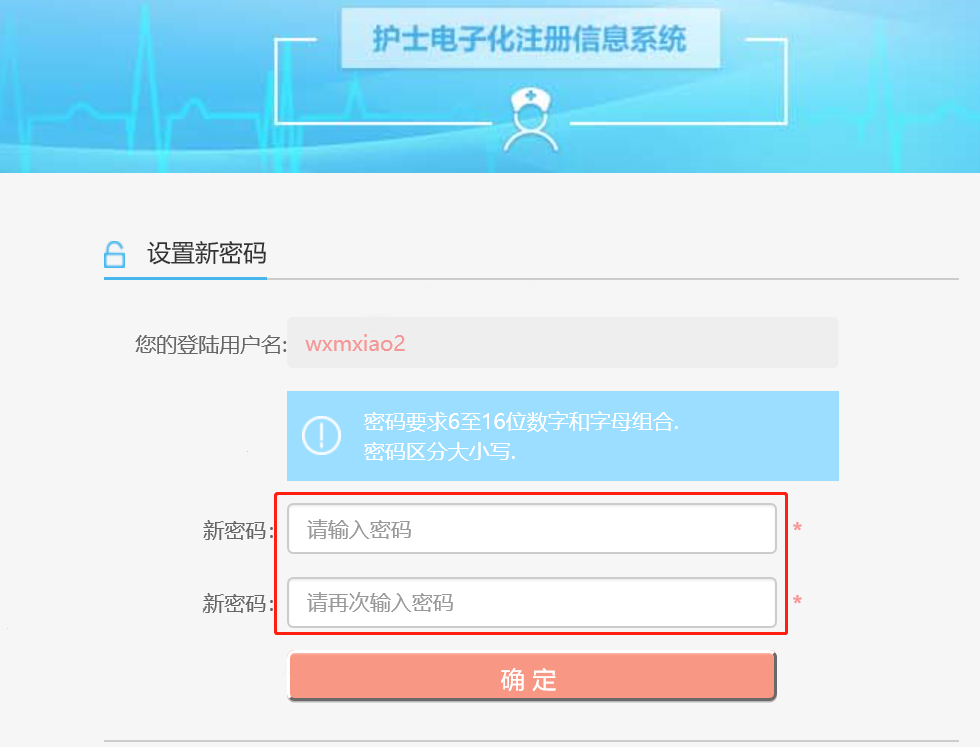
Task: Click the 护士电子化注册信息系统 title banner
Action: point(529,39)
